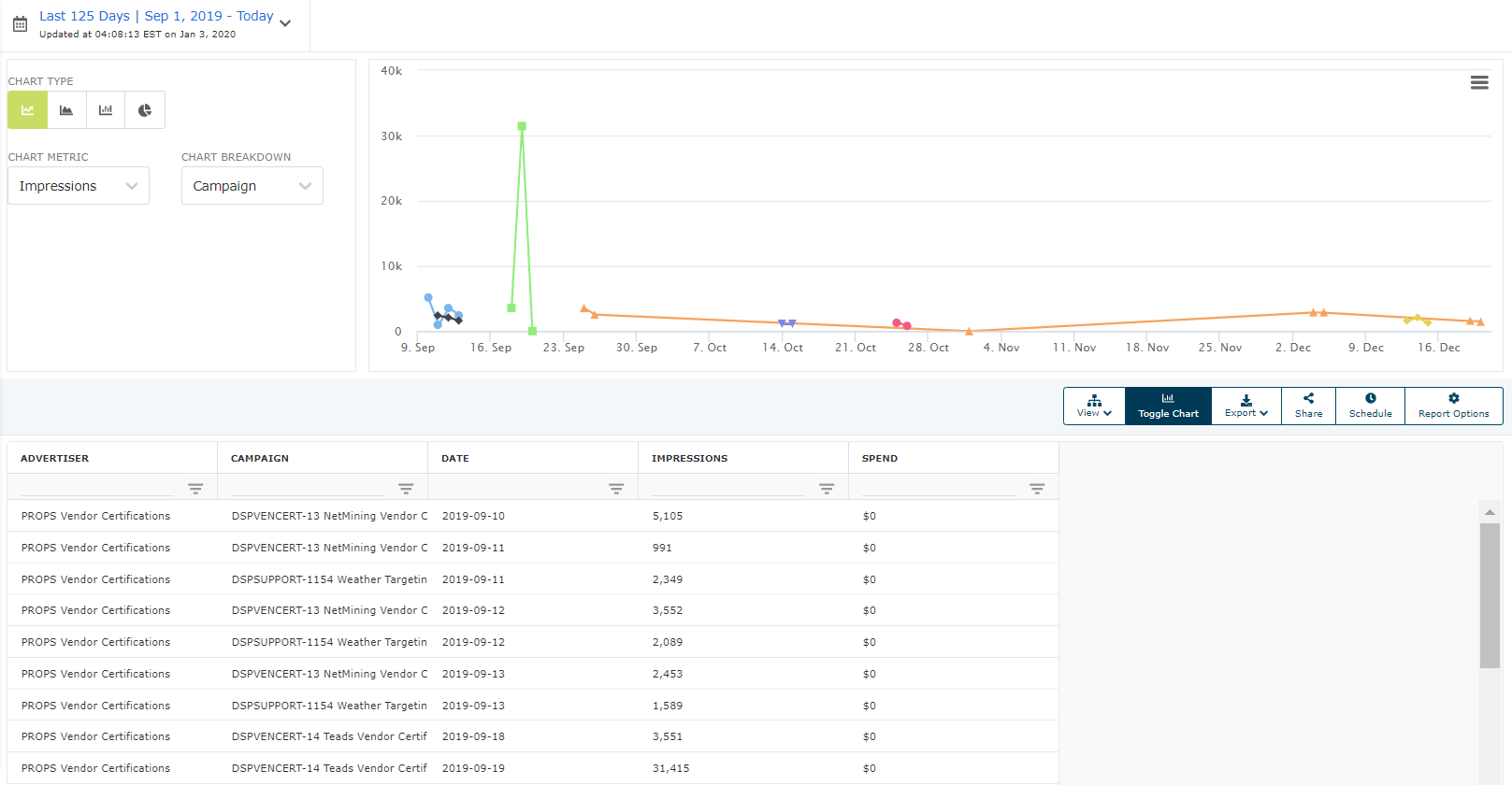Click the Share button
Viewport: 1512px width, 785px height.
(x=1308, y=406)
